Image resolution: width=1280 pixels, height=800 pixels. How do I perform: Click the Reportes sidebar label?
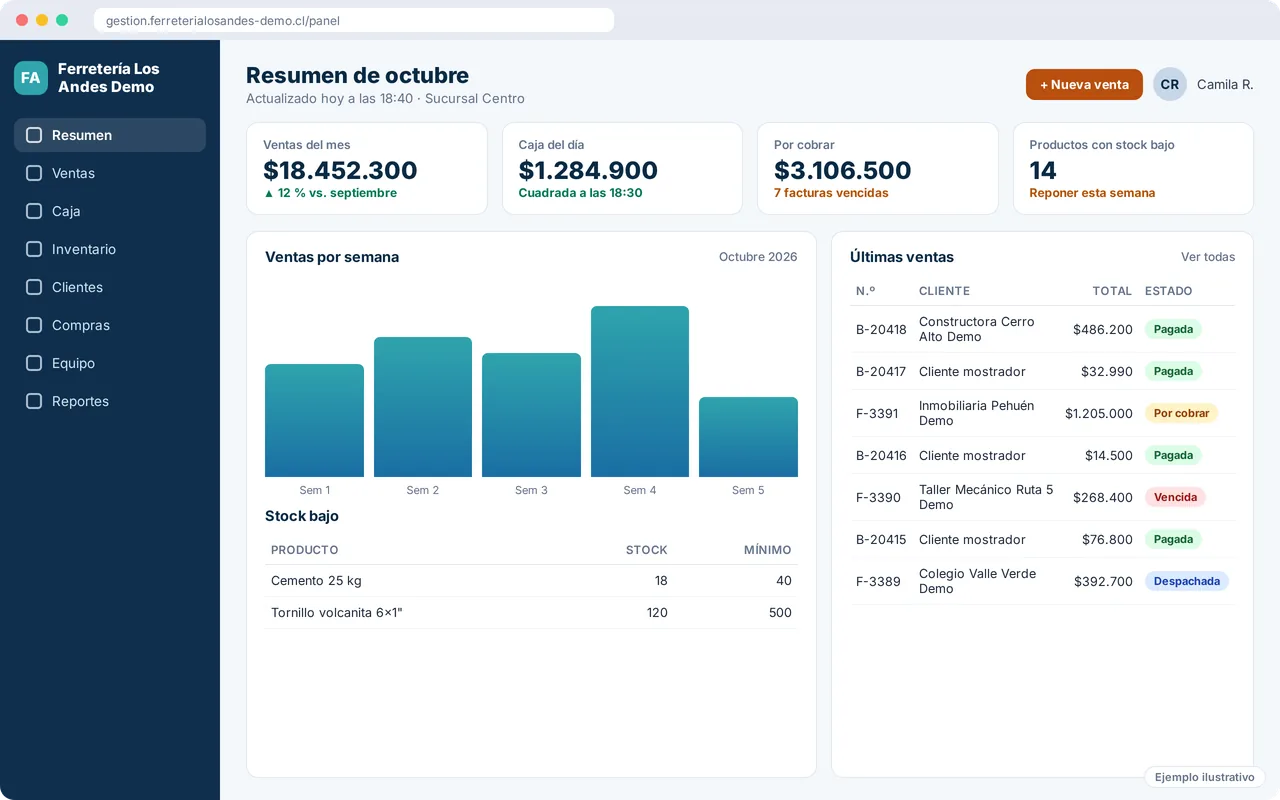(x=80, y=401)
